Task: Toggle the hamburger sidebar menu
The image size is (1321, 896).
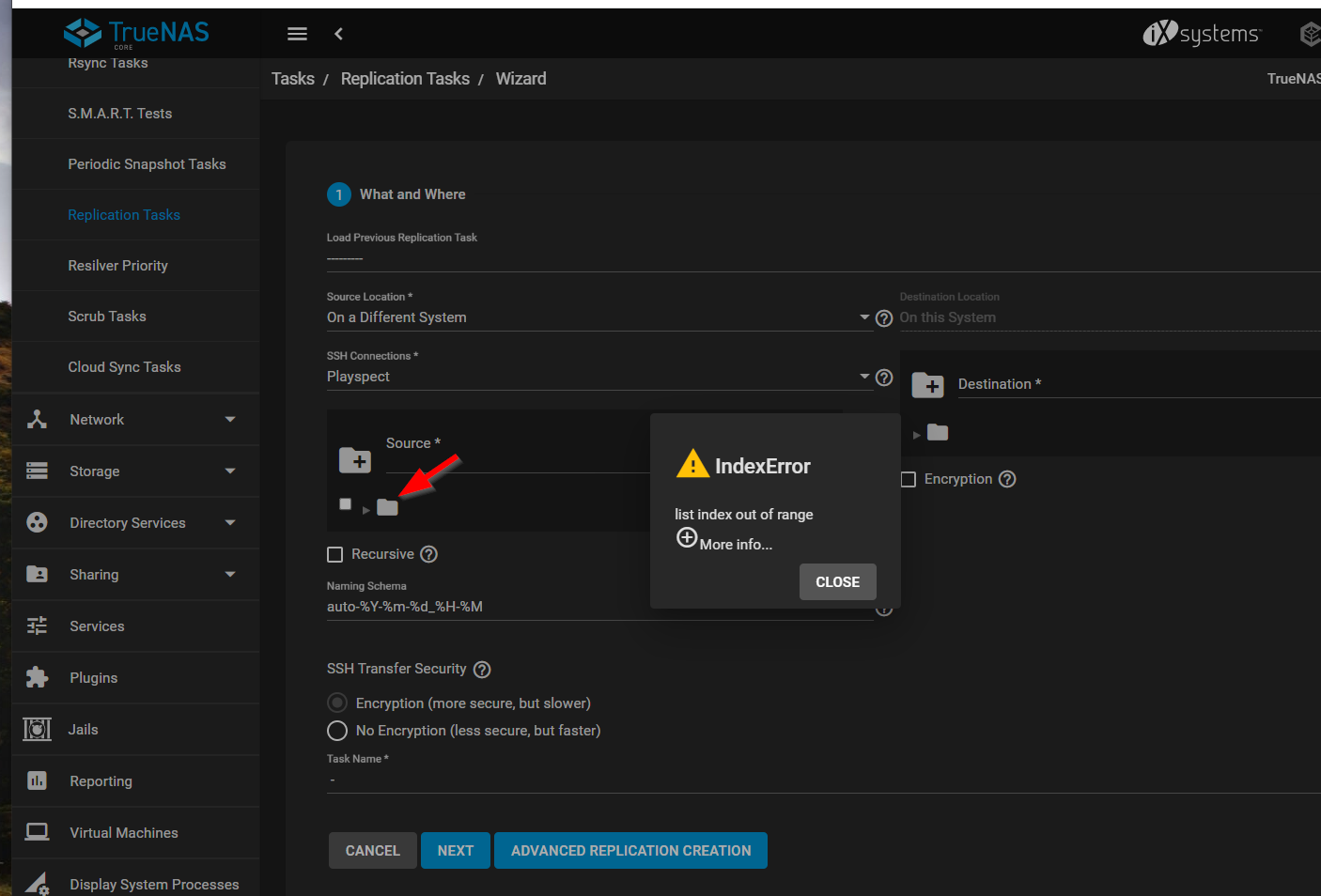Action: [x=297, y=34]
